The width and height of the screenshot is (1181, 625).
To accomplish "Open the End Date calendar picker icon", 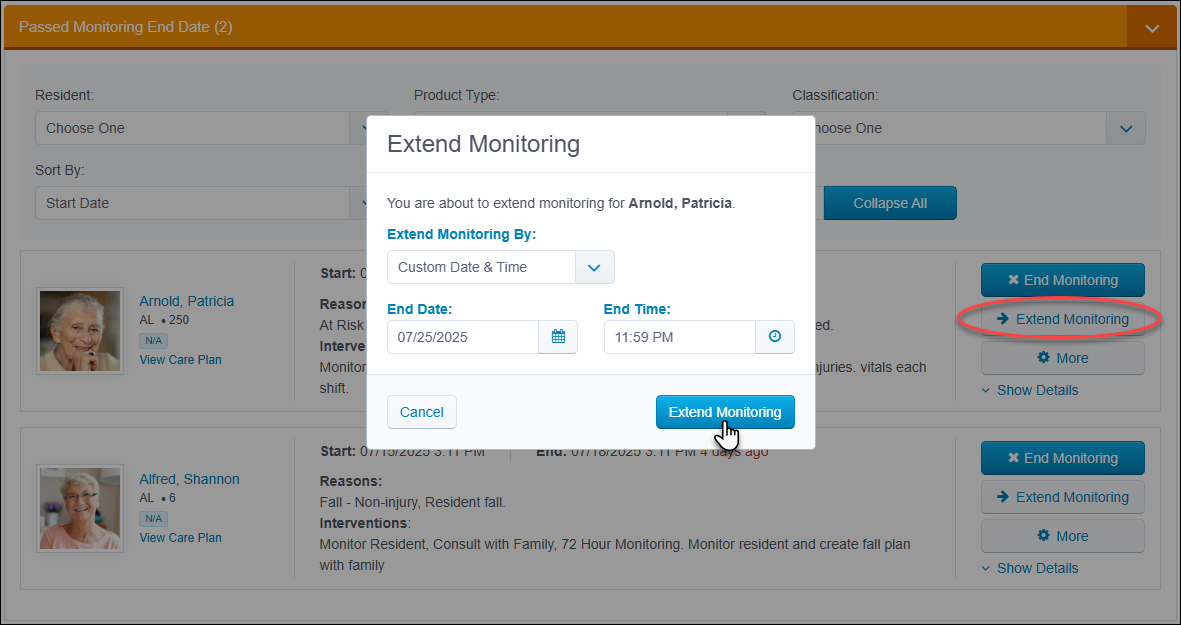I will point(558,337).
